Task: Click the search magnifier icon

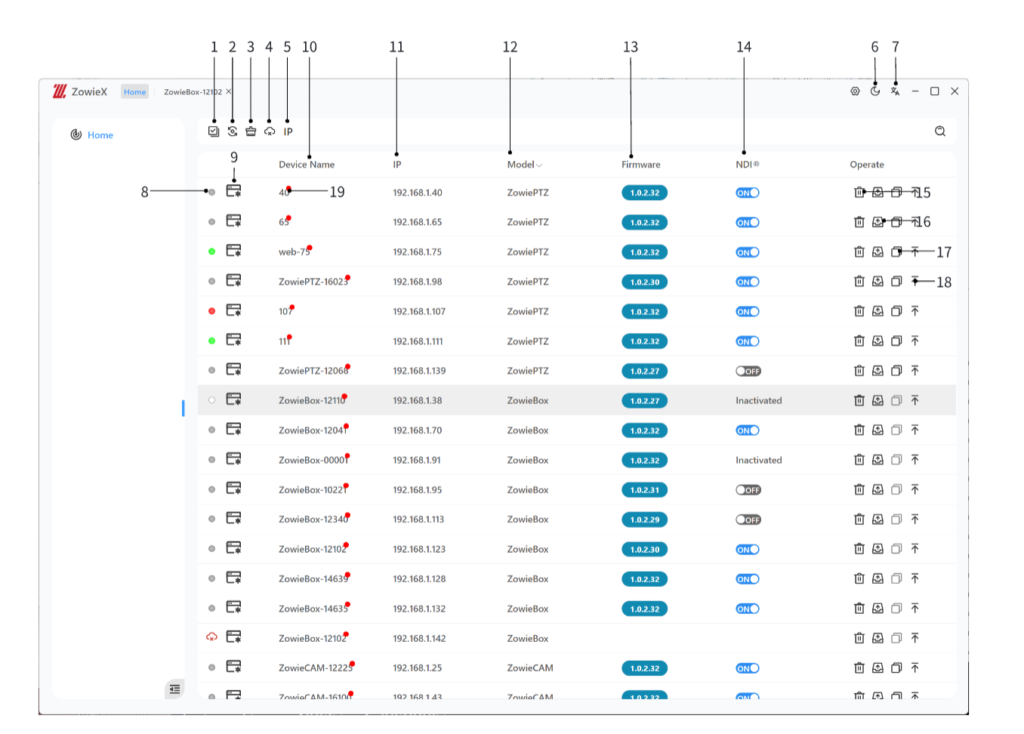Action: coord(940,131)
